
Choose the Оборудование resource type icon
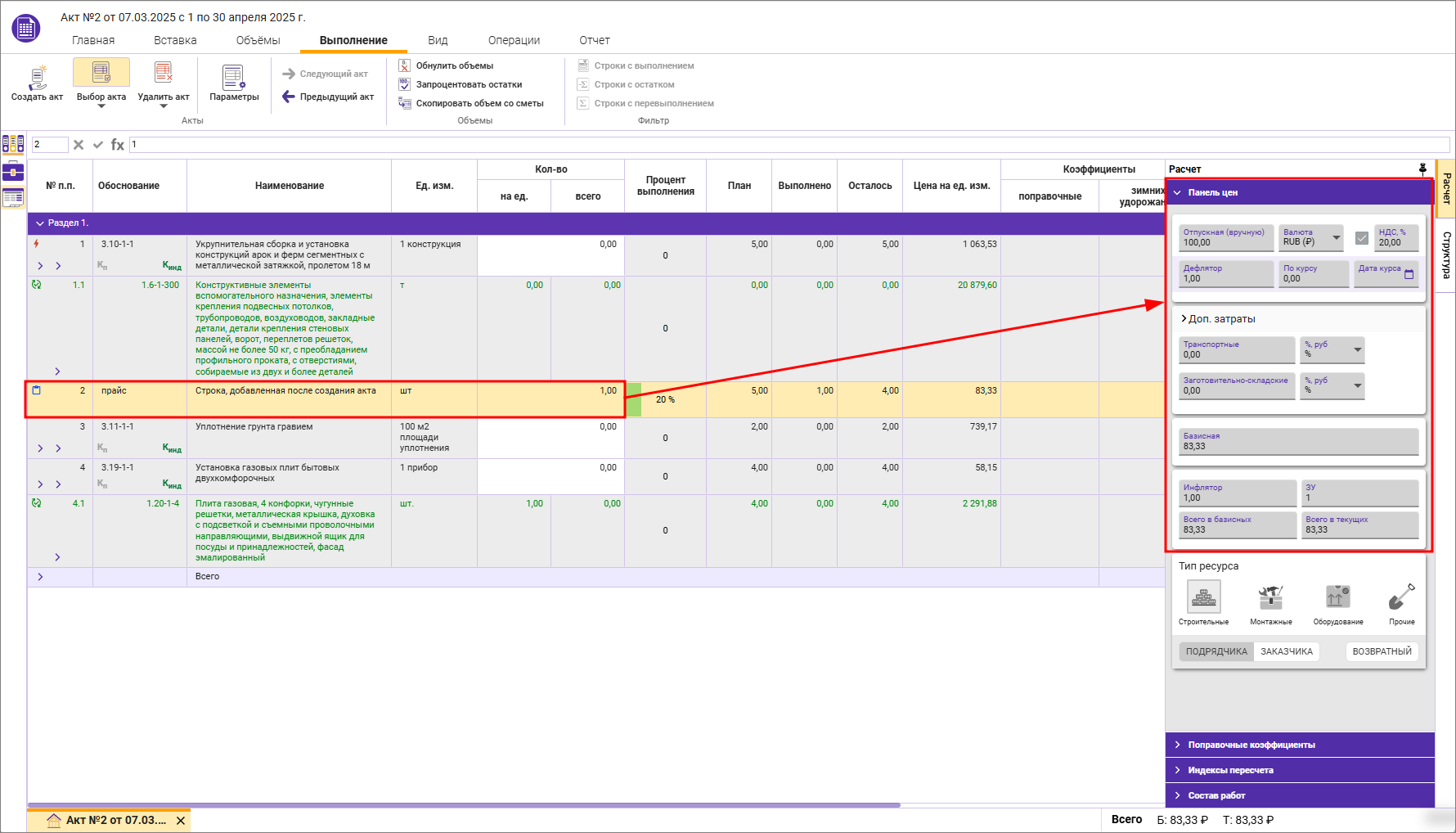pos(1337,597)
